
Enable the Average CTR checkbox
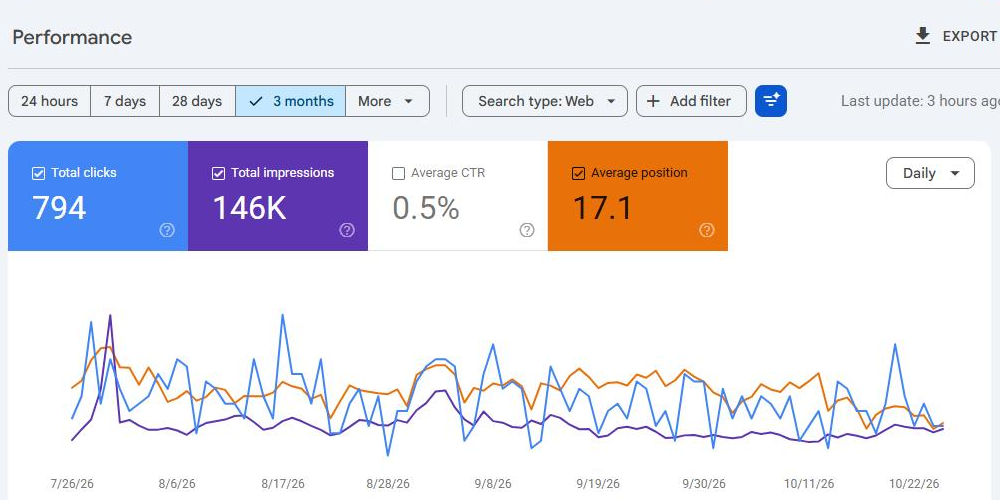399,173
